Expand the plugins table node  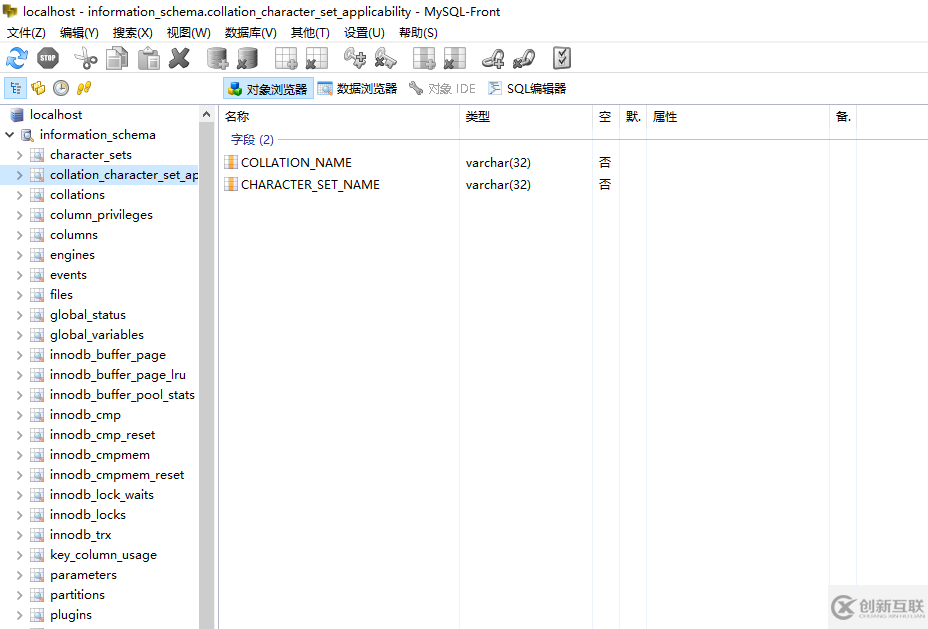[20, 615]
